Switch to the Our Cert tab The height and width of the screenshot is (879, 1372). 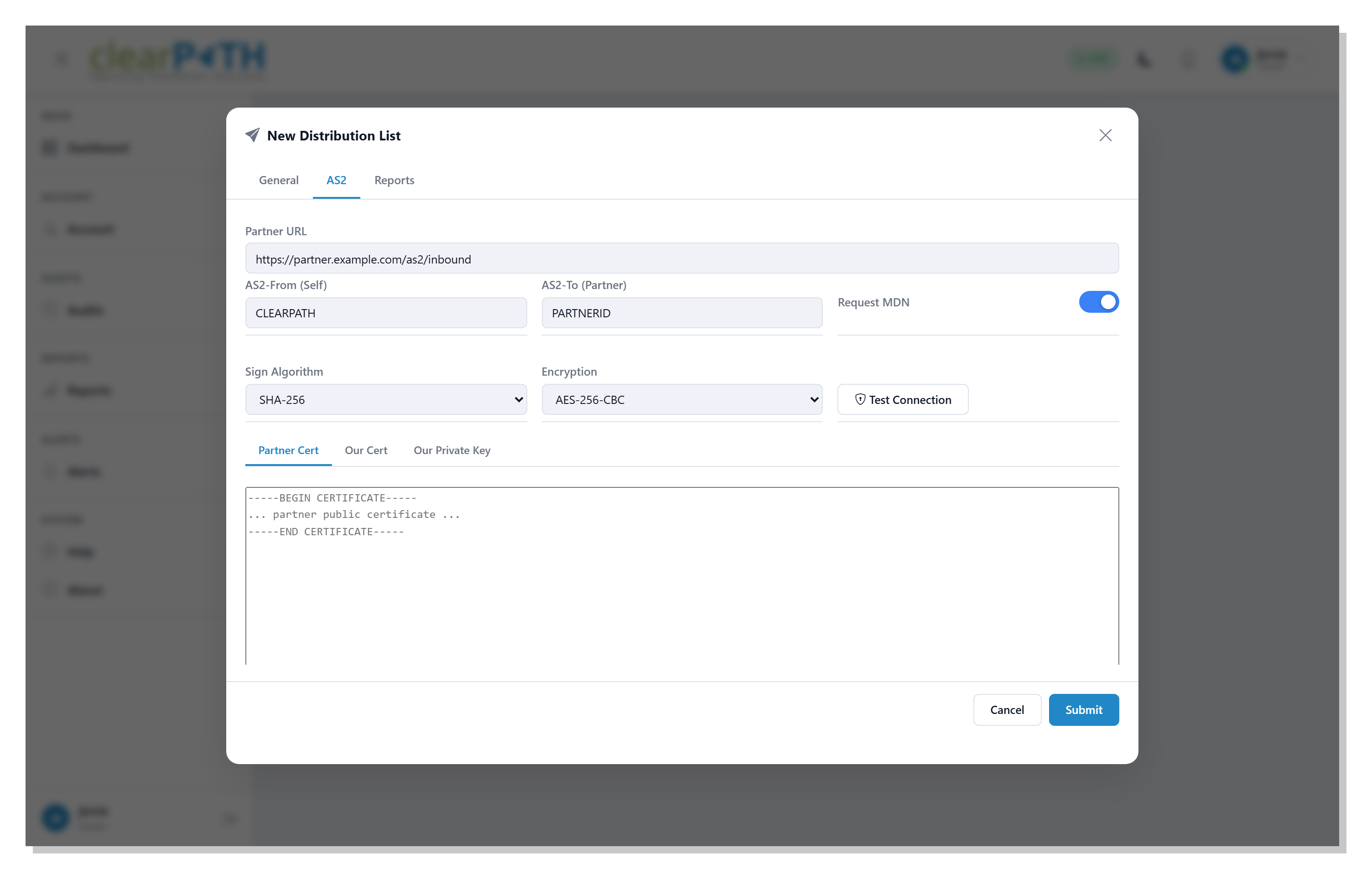click(366, 450)
